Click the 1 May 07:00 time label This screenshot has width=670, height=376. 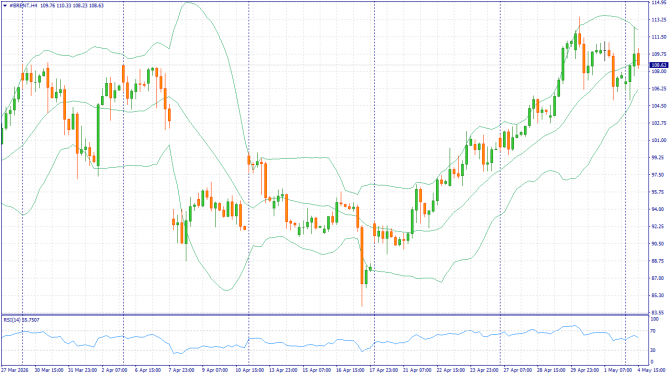click(618, 370)
